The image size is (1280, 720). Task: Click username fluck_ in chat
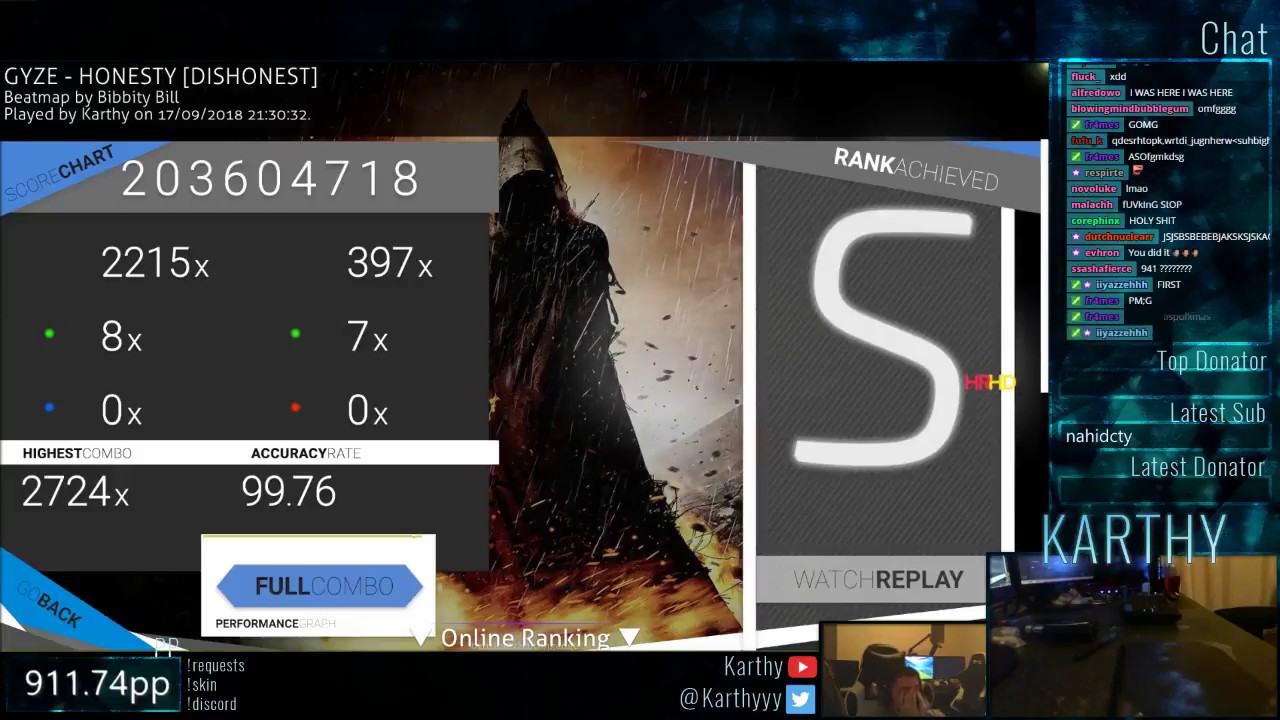click(1086, 77)
